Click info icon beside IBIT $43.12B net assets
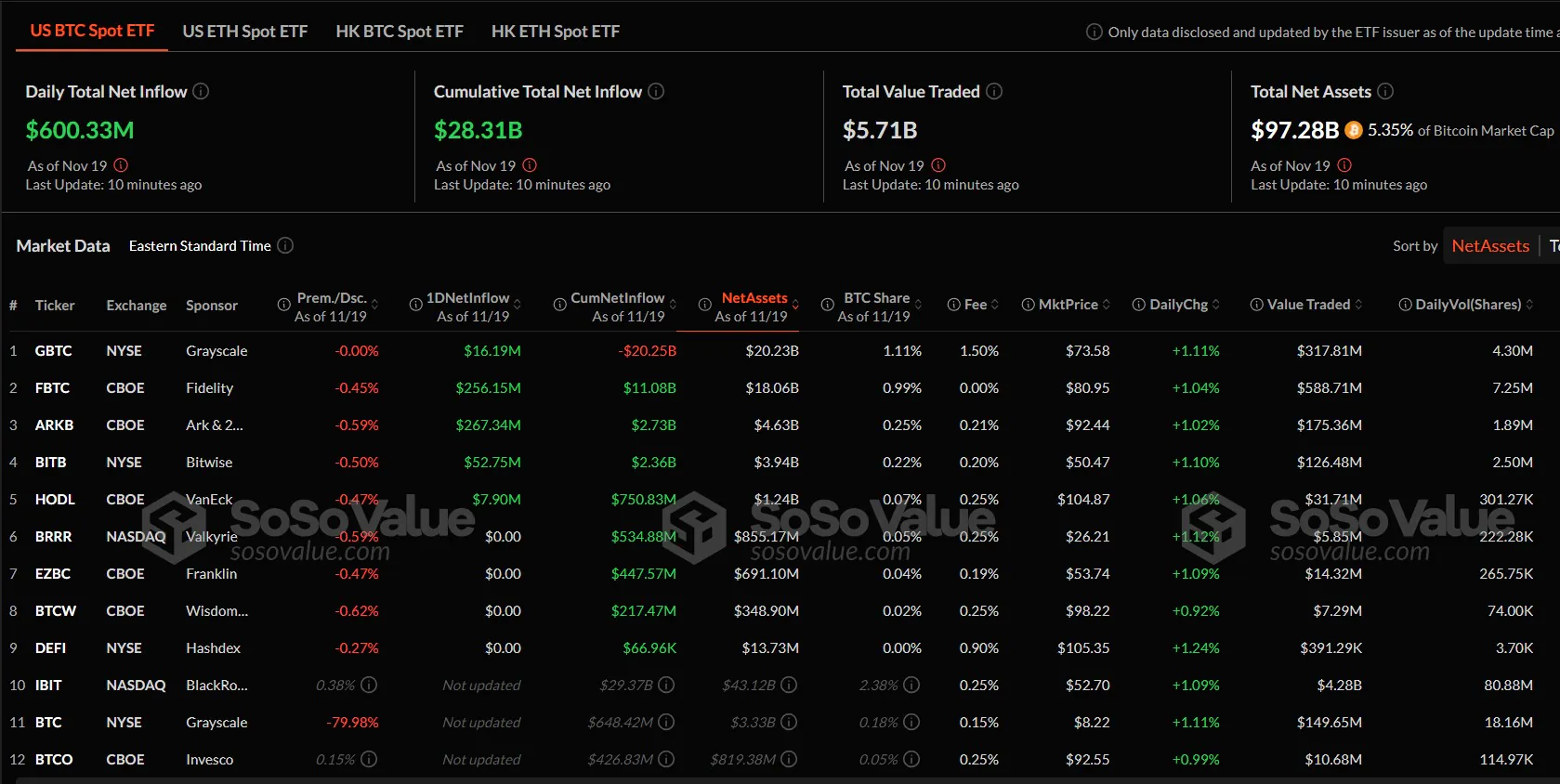This screenshot has height=784, width=1560. point(789,685)
